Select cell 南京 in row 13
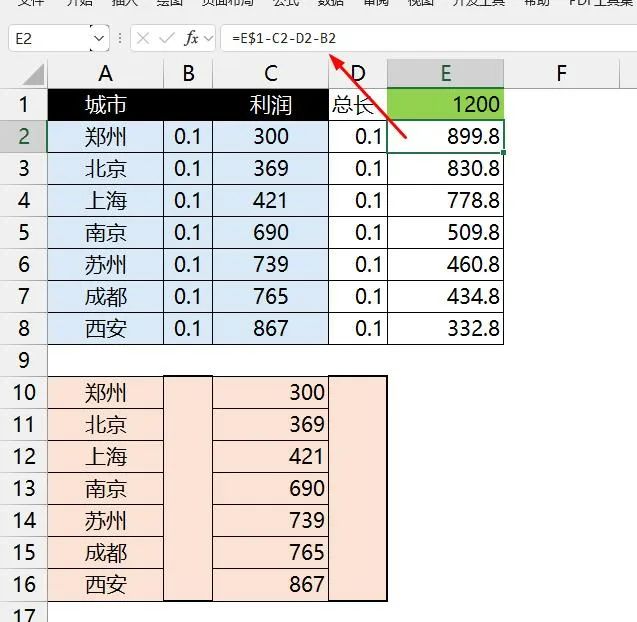Viewport: 637px width, 622px height. click(106, 489)
